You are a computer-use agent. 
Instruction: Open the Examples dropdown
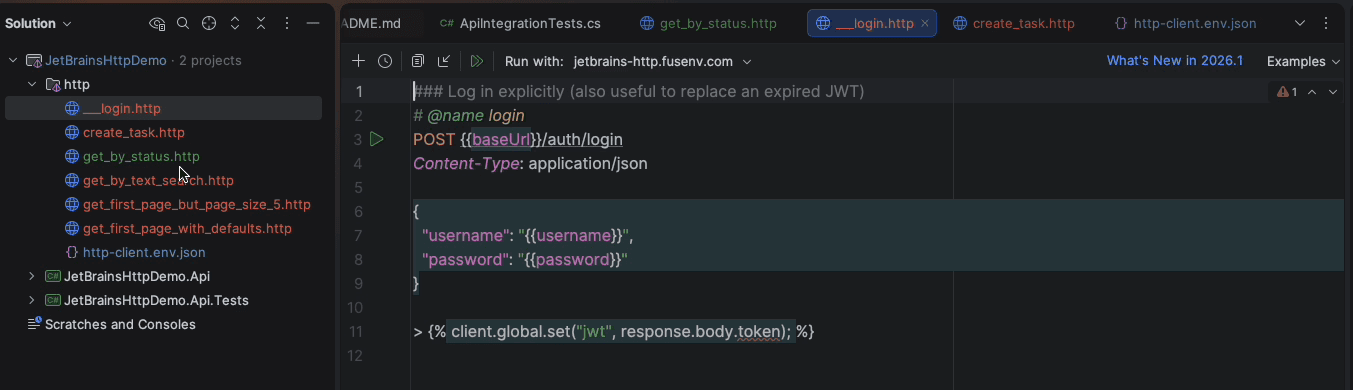coord(1303,61)
